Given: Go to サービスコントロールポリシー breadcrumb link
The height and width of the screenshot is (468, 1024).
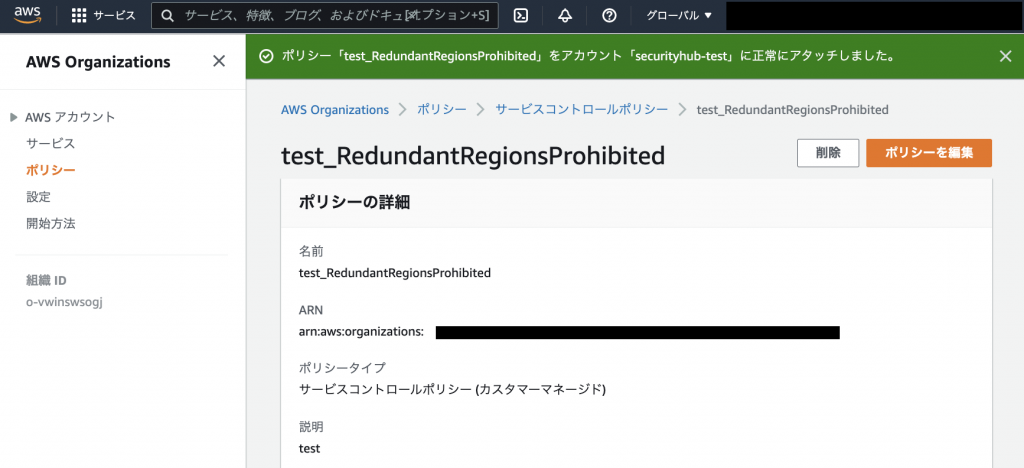Looking at the screenshot, I should point(581,110).
